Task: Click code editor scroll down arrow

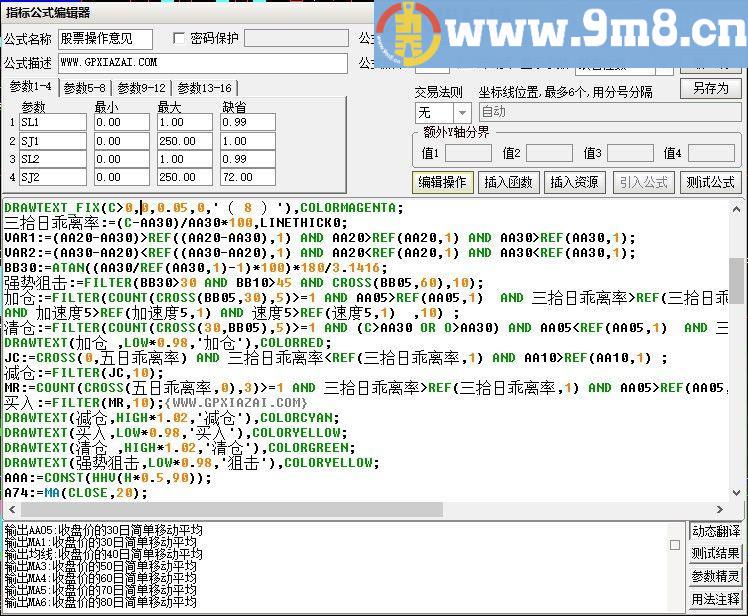Action: [x=736, y=492]
